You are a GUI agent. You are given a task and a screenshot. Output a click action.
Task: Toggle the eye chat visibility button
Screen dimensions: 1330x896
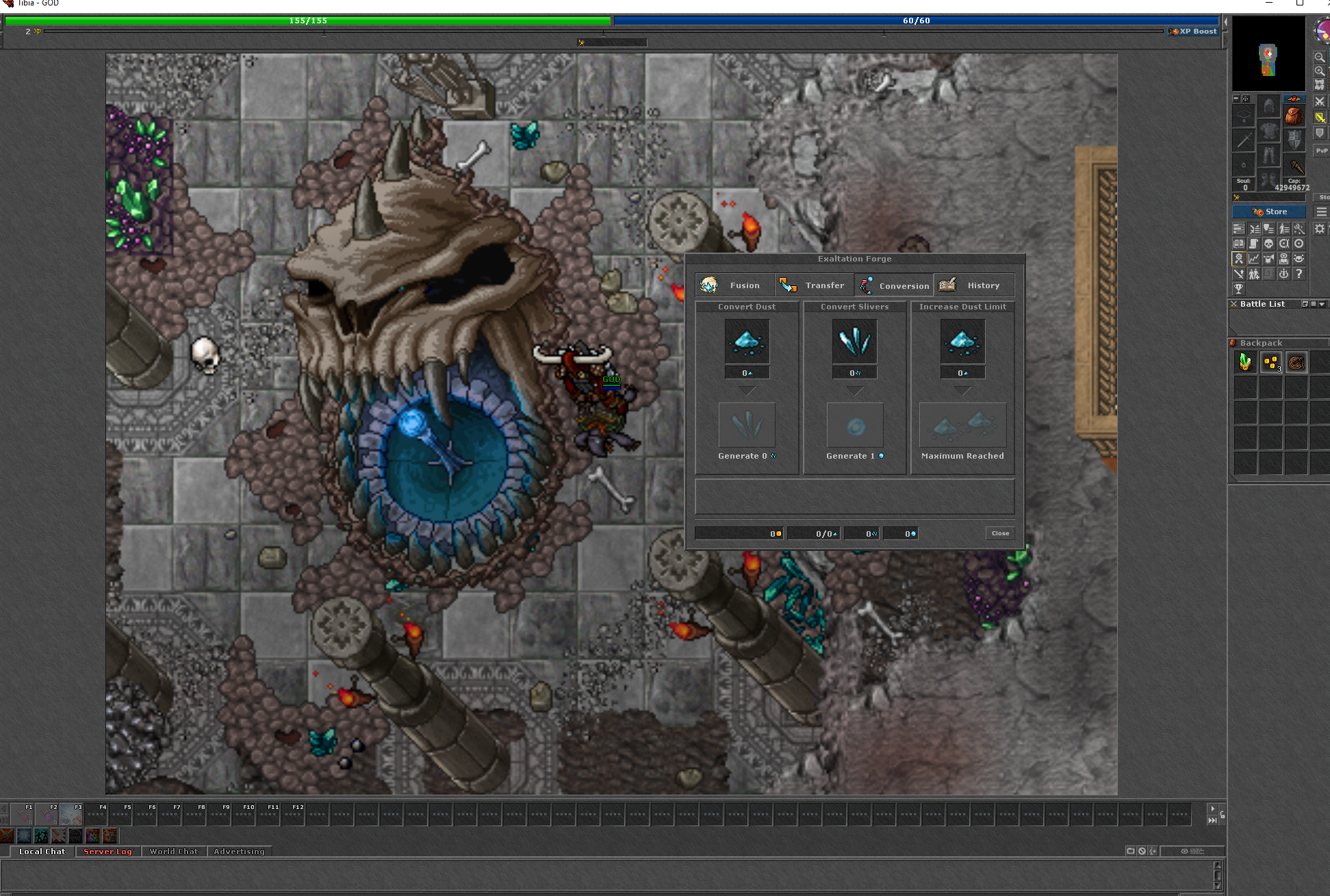[x=1192, y=852]
